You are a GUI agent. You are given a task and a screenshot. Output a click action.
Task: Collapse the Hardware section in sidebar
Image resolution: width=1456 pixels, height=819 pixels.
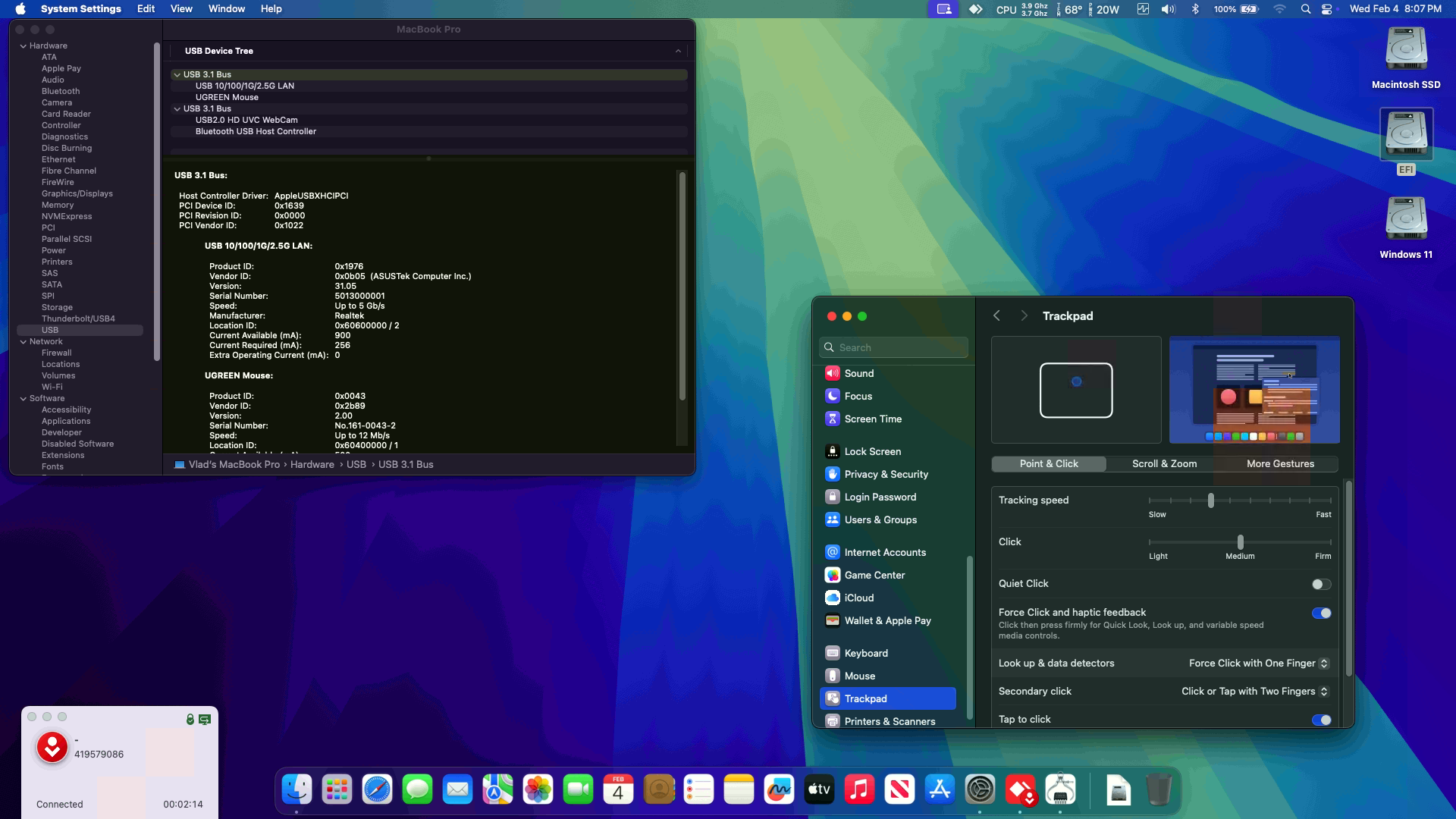[24, 45]
